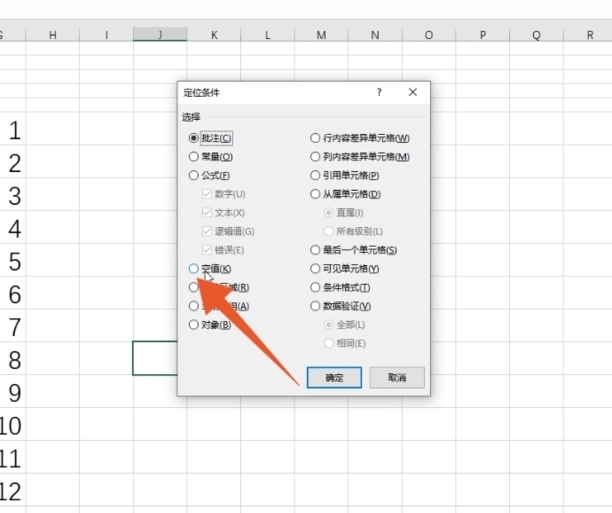Click the help question mark icon
This screenshot has width=612, height=513.
coord(379,92)
